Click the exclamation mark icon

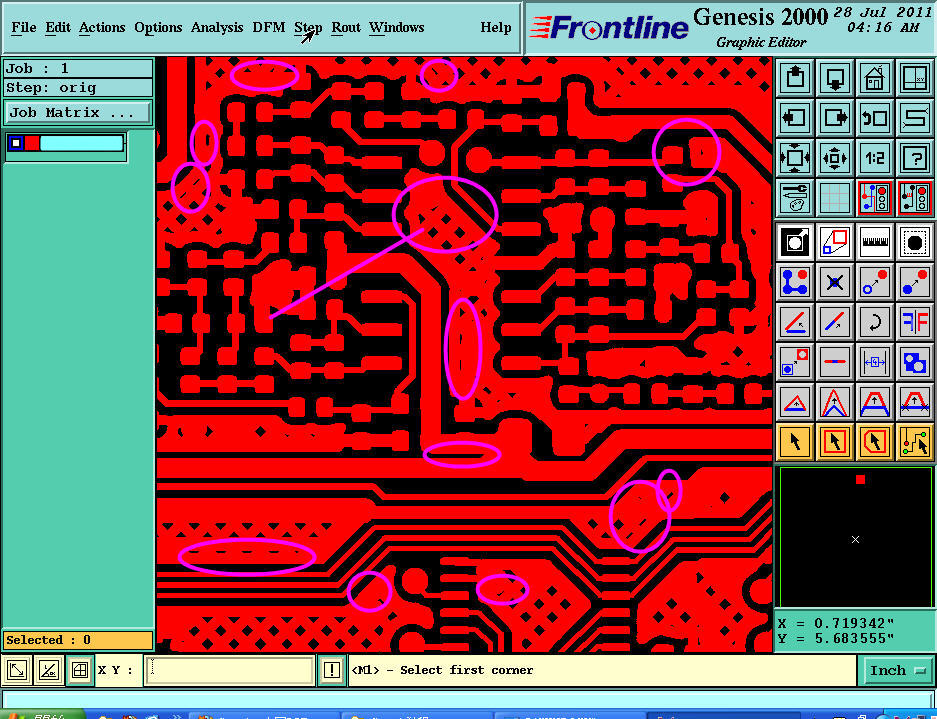[332, 670]
